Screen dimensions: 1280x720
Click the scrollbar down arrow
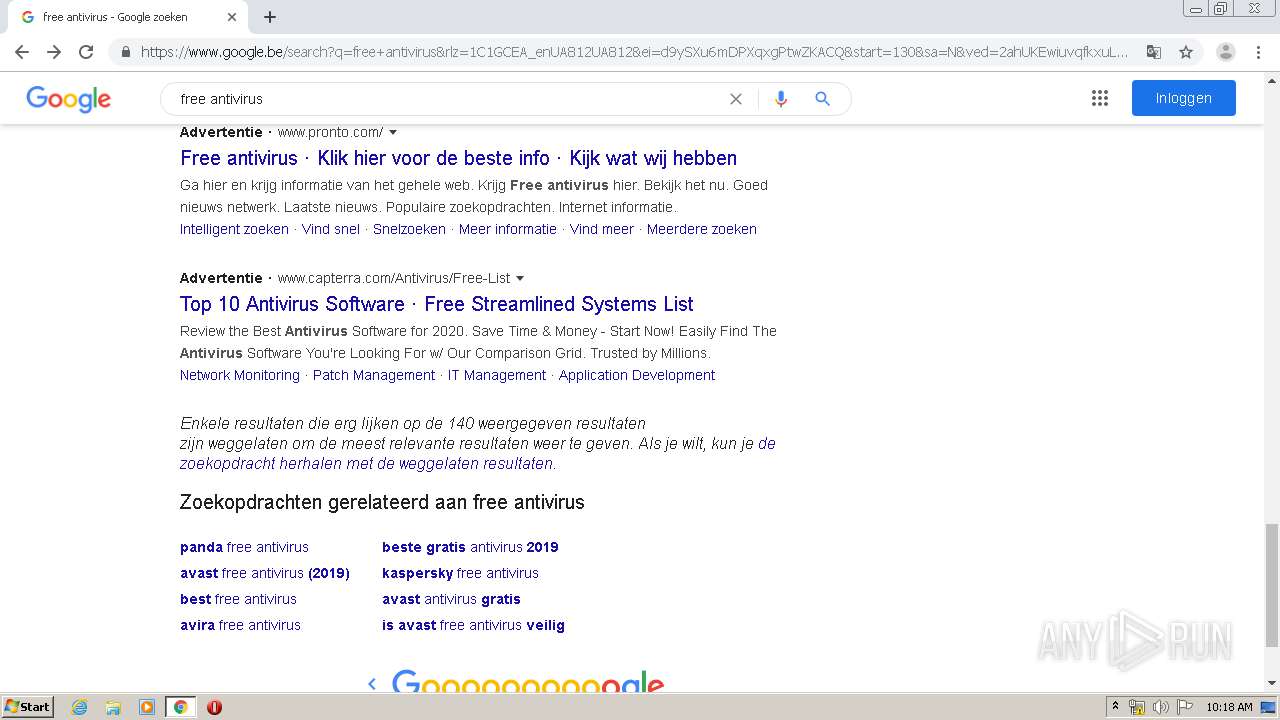click(1272, 684)
